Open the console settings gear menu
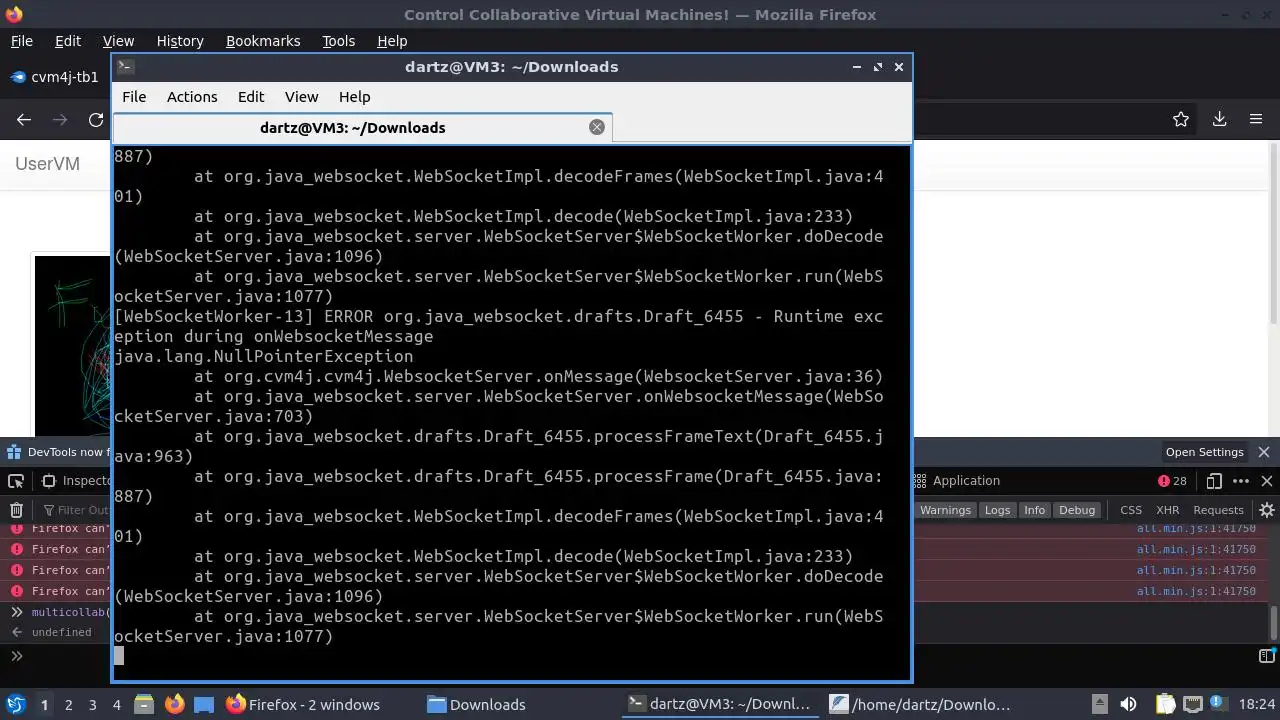 pyautogui.click(x=1267, y=510)
